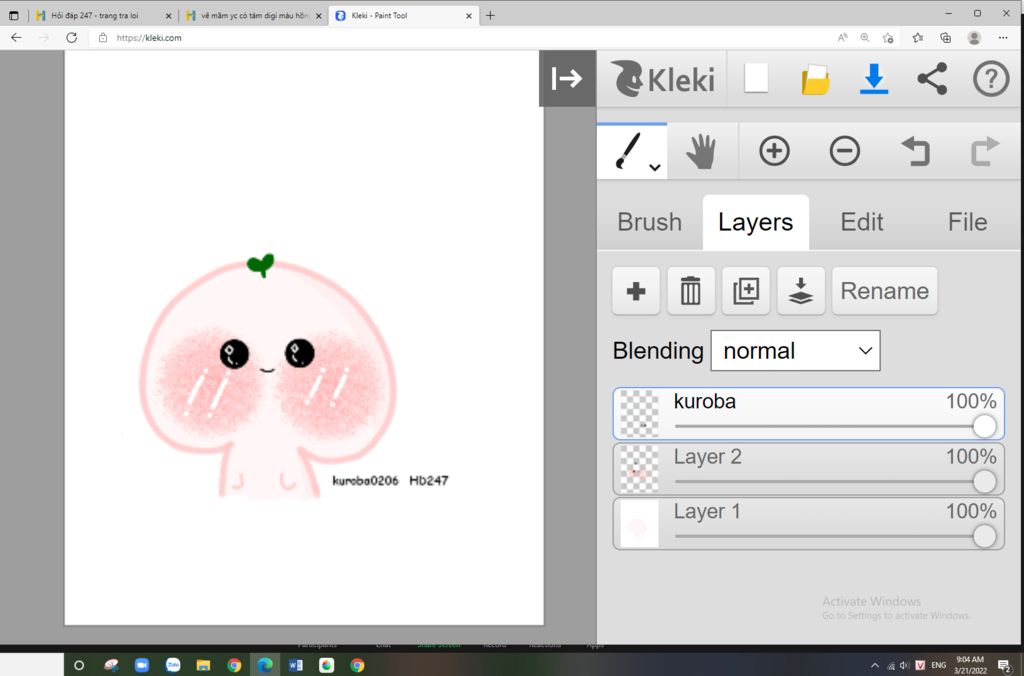
Task: Duplicate the selected layer
Action: [x=746, y=291]
